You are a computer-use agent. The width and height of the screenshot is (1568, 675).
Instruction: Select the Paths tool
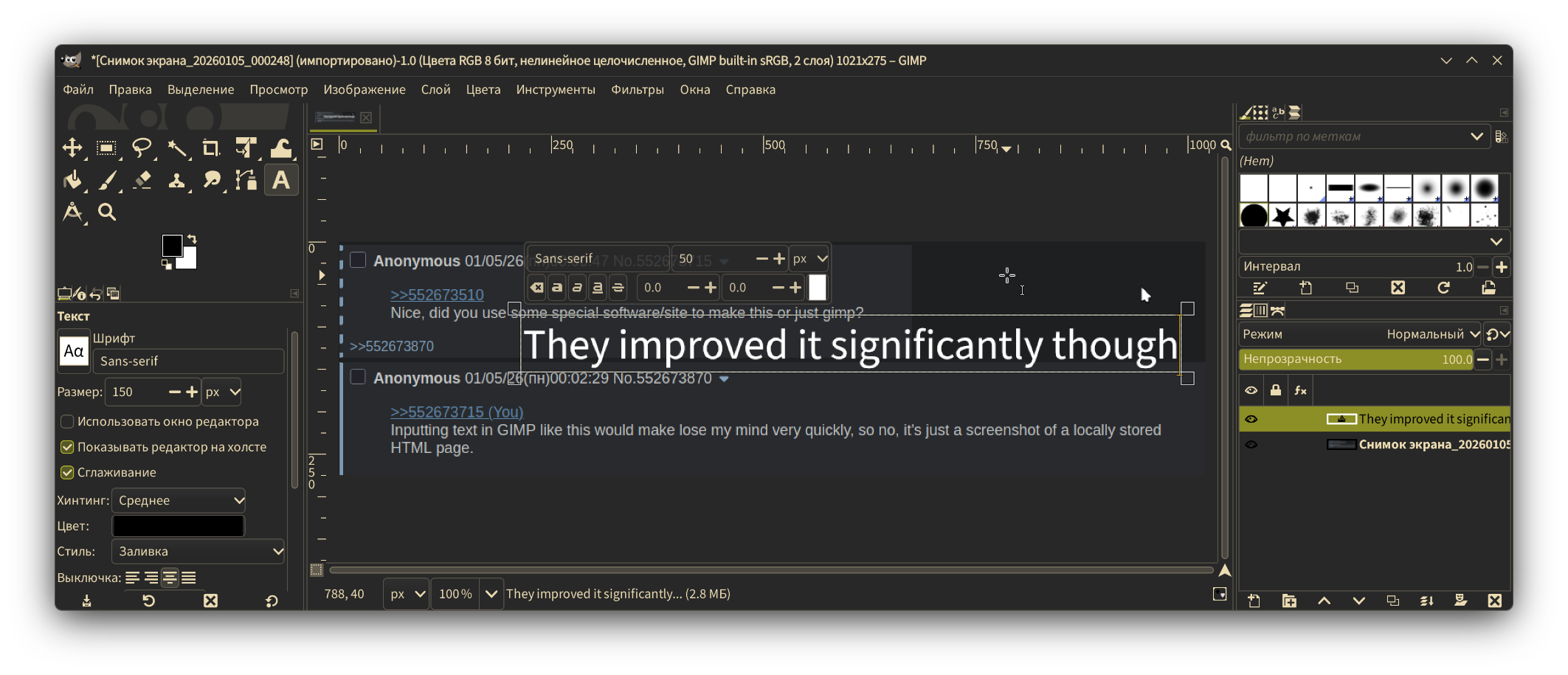[246, 180]
